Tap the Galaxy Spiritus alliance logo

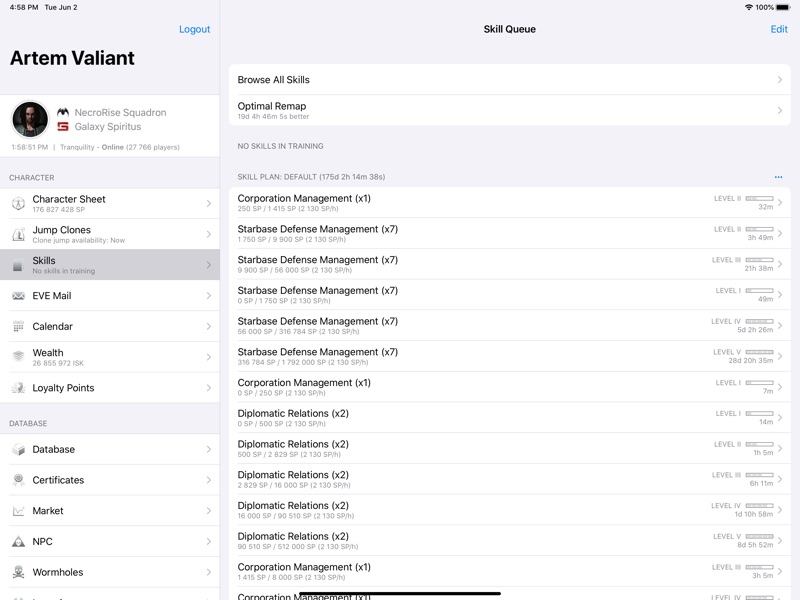pos(63,127)
